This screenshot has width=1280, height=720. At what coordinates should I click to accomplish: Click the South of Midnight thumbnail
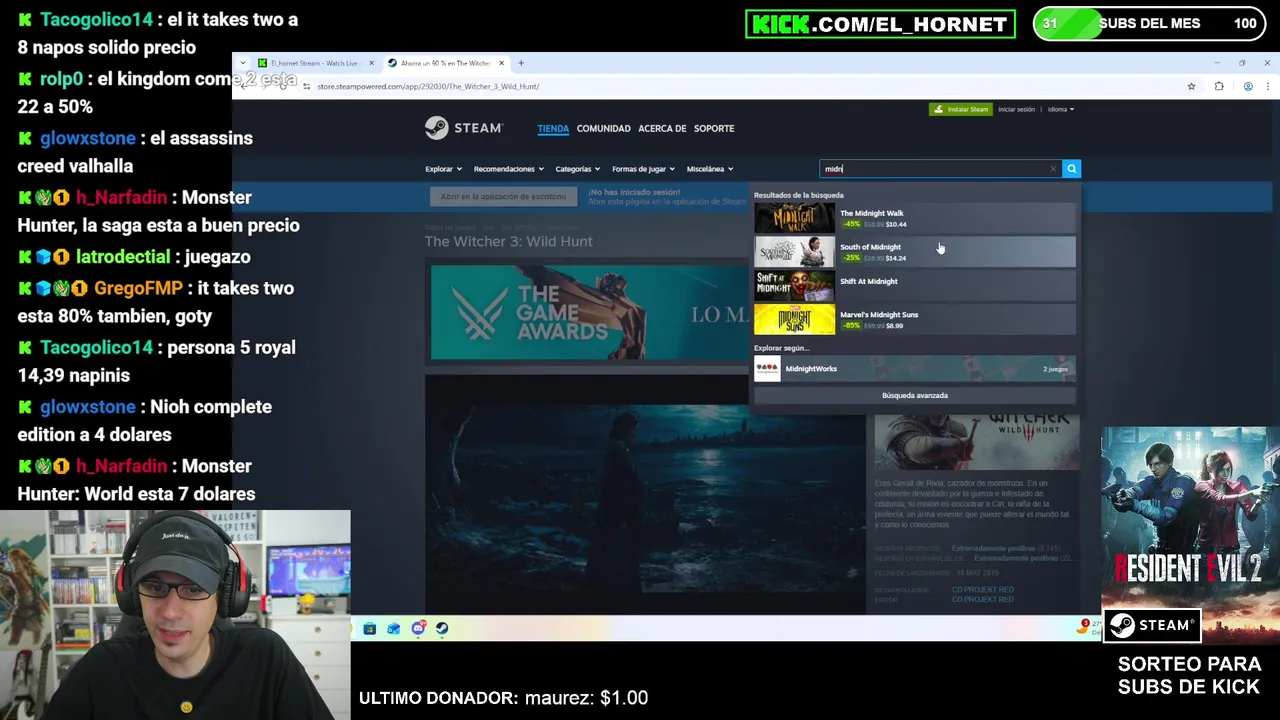point(794,252)
